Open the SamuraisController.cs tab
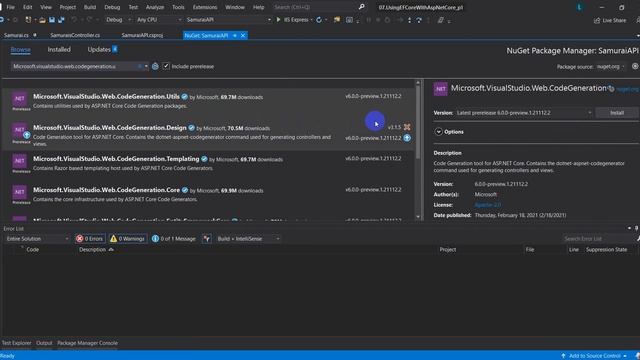The width and height of the screenshot is (640, 360). point(75,36)
